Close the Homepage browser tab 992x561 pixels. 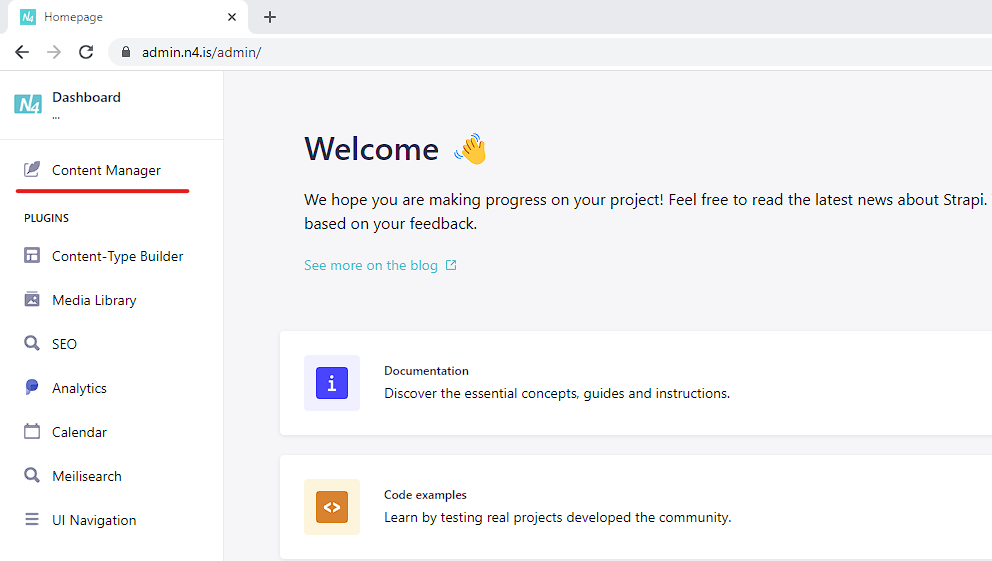(232, 17)
